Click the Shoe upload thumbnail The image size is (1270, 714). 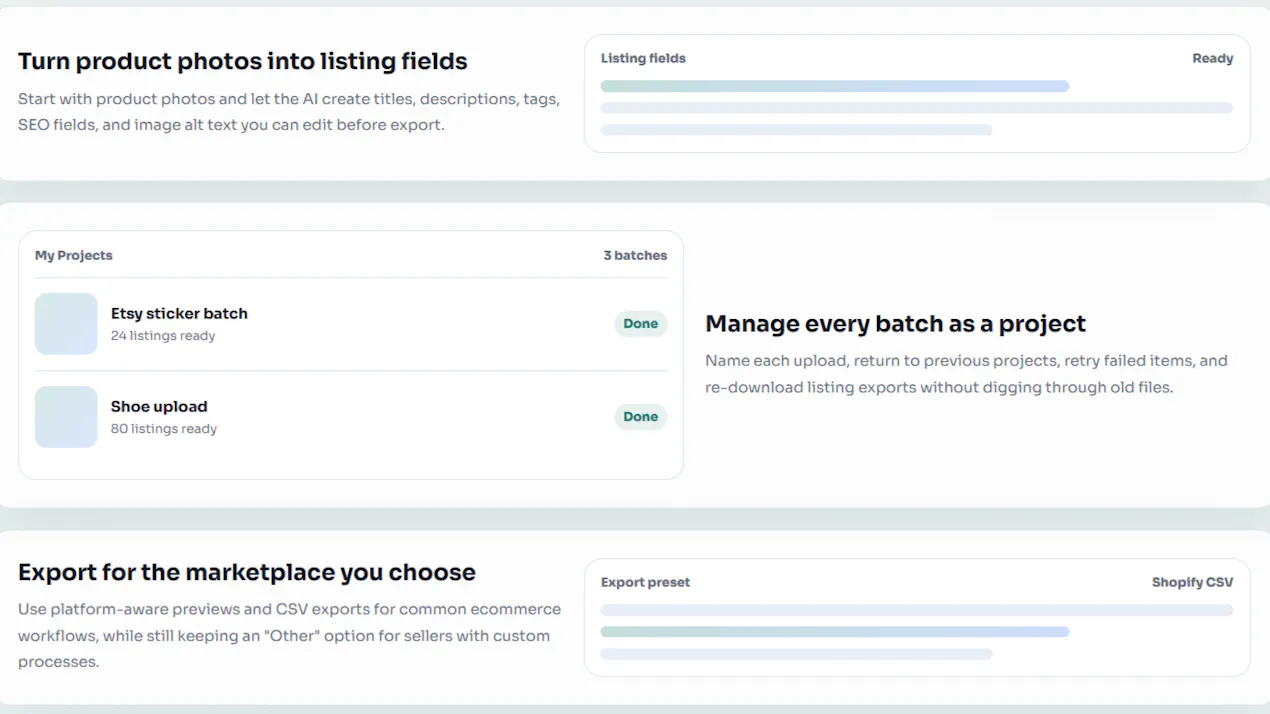coord(66,417)
